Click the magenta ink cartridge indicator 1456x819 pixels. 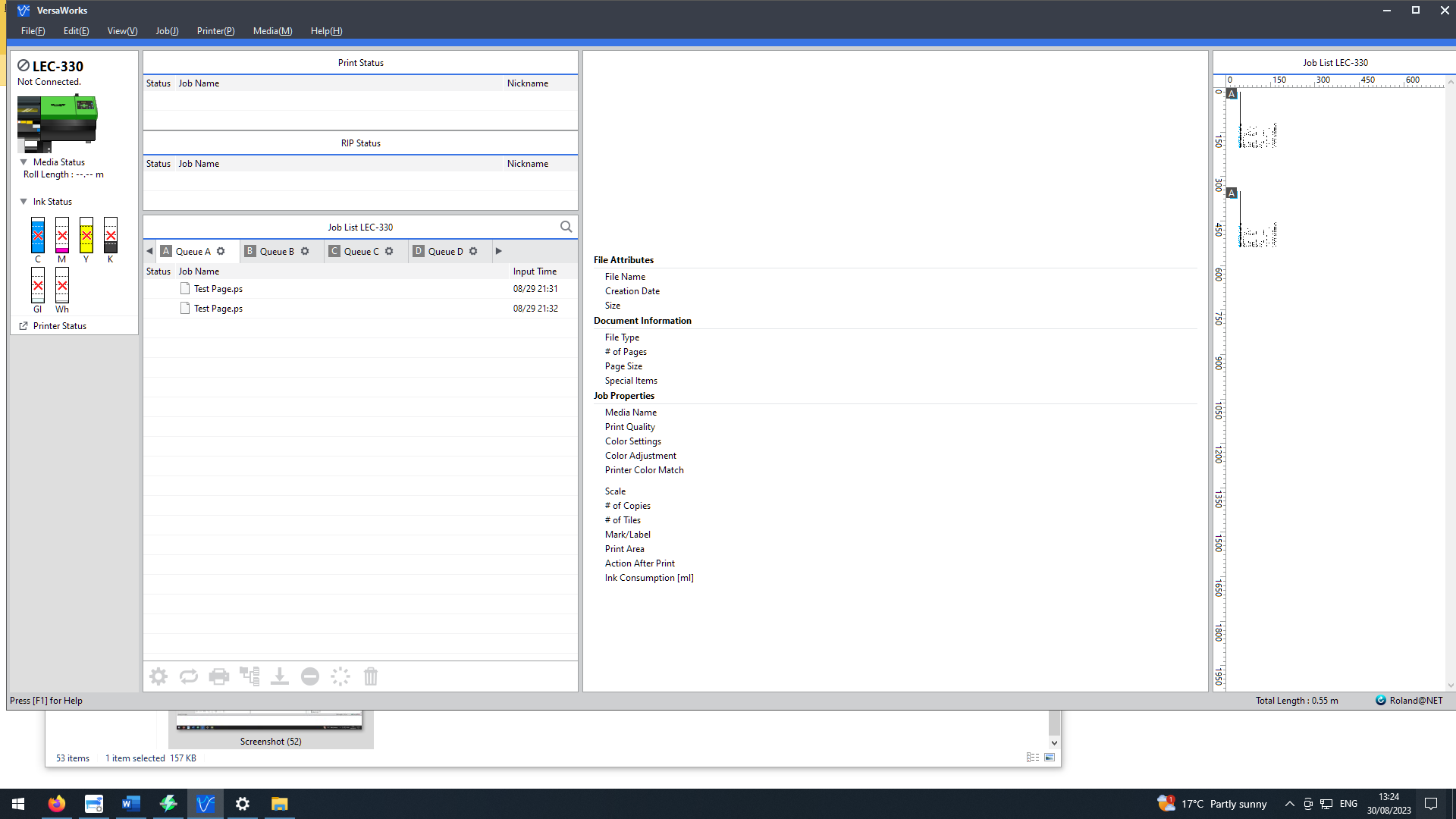pyautogui.click(x=62, y=235)
